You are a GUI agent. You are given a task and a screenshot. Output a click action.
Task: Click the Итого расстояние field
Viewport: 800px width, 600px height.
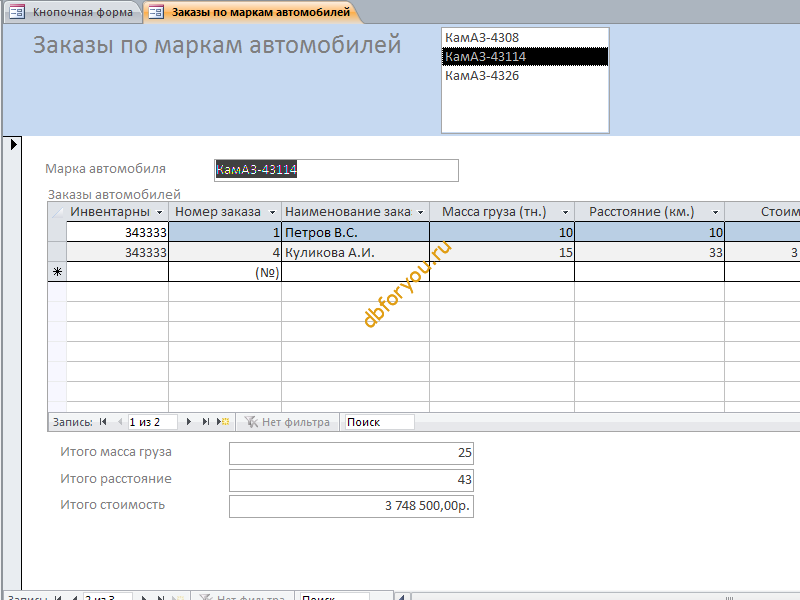point(351,480)
